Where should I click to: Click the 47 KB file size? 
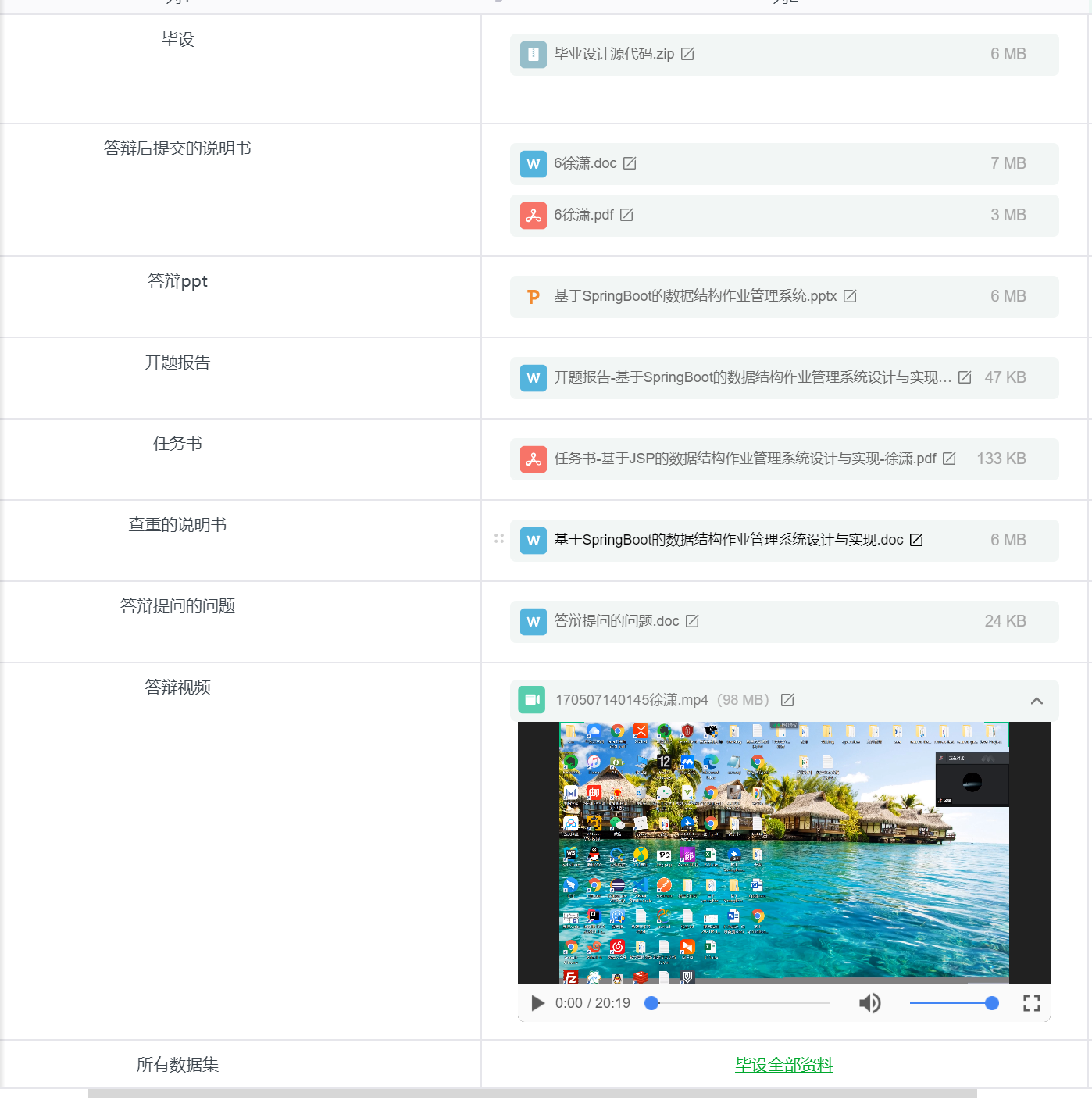1005,377
